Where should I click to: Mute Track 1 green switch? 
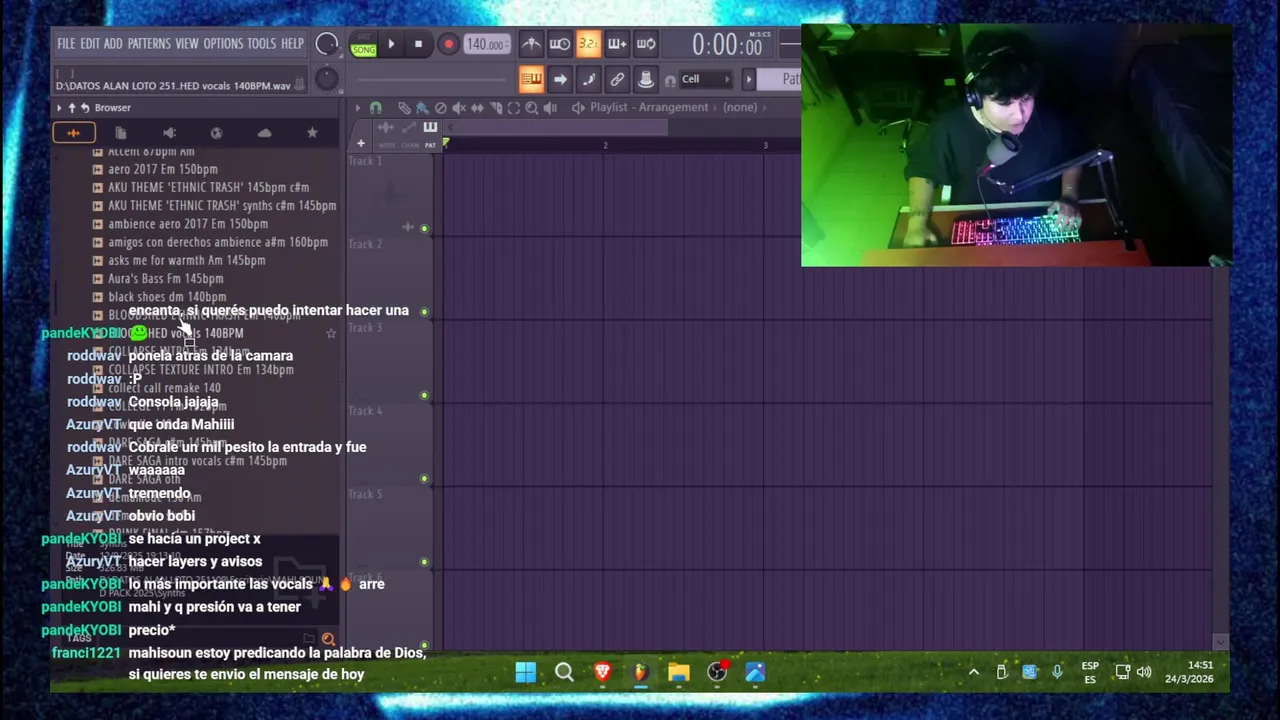coord(424,228)
